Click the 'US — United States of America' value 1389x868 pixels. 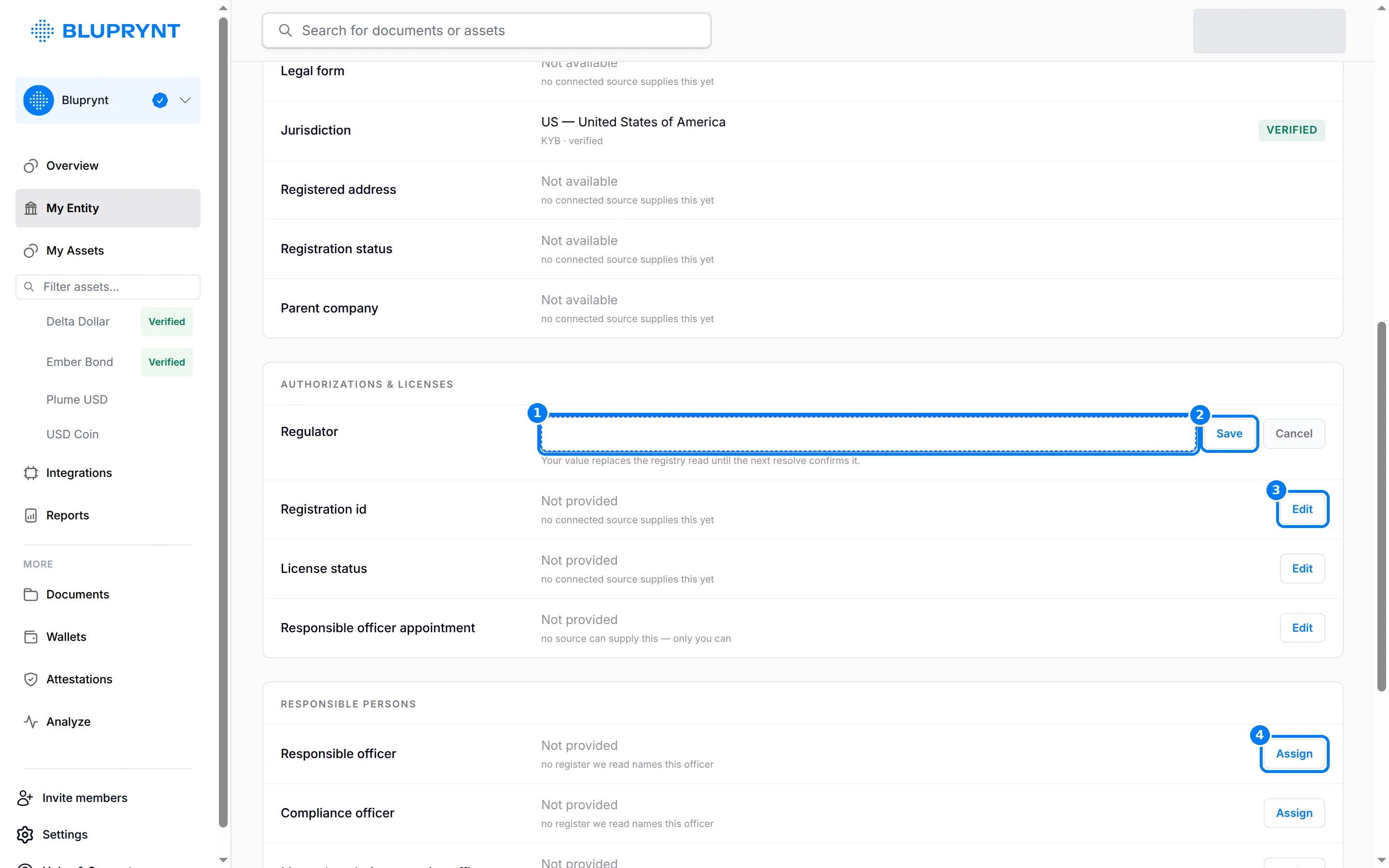tap(633, 122)
